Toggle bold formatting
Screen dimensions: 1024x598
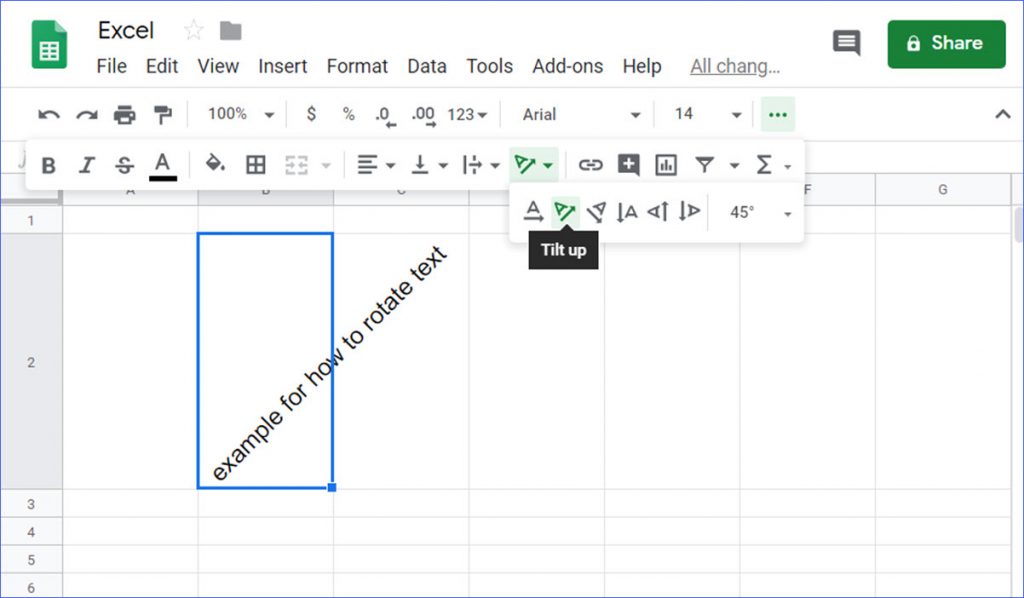pos(48,164)
